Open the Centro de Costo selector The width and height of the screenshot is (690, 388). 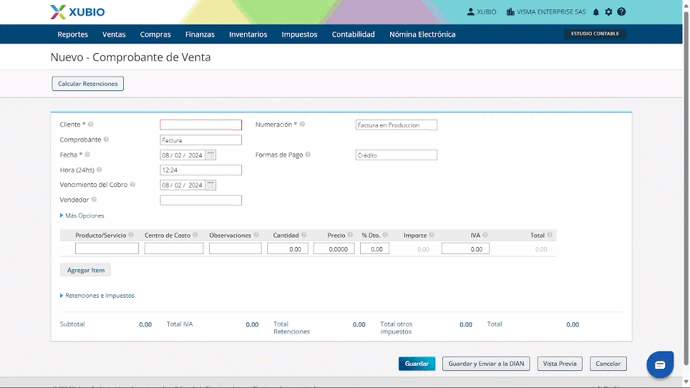174,249
